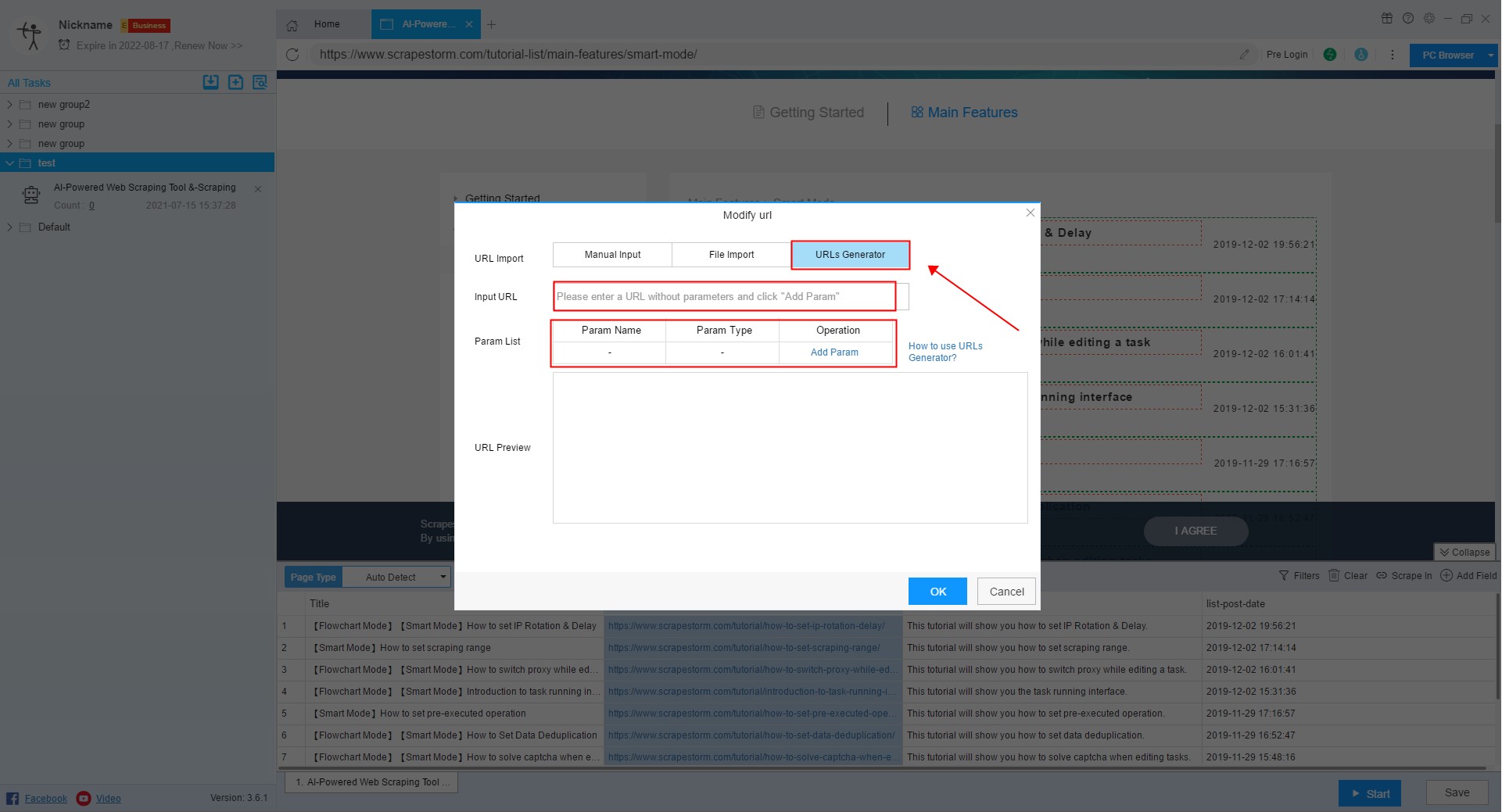Open settings with the gear icon

(x=1429, y=18)
